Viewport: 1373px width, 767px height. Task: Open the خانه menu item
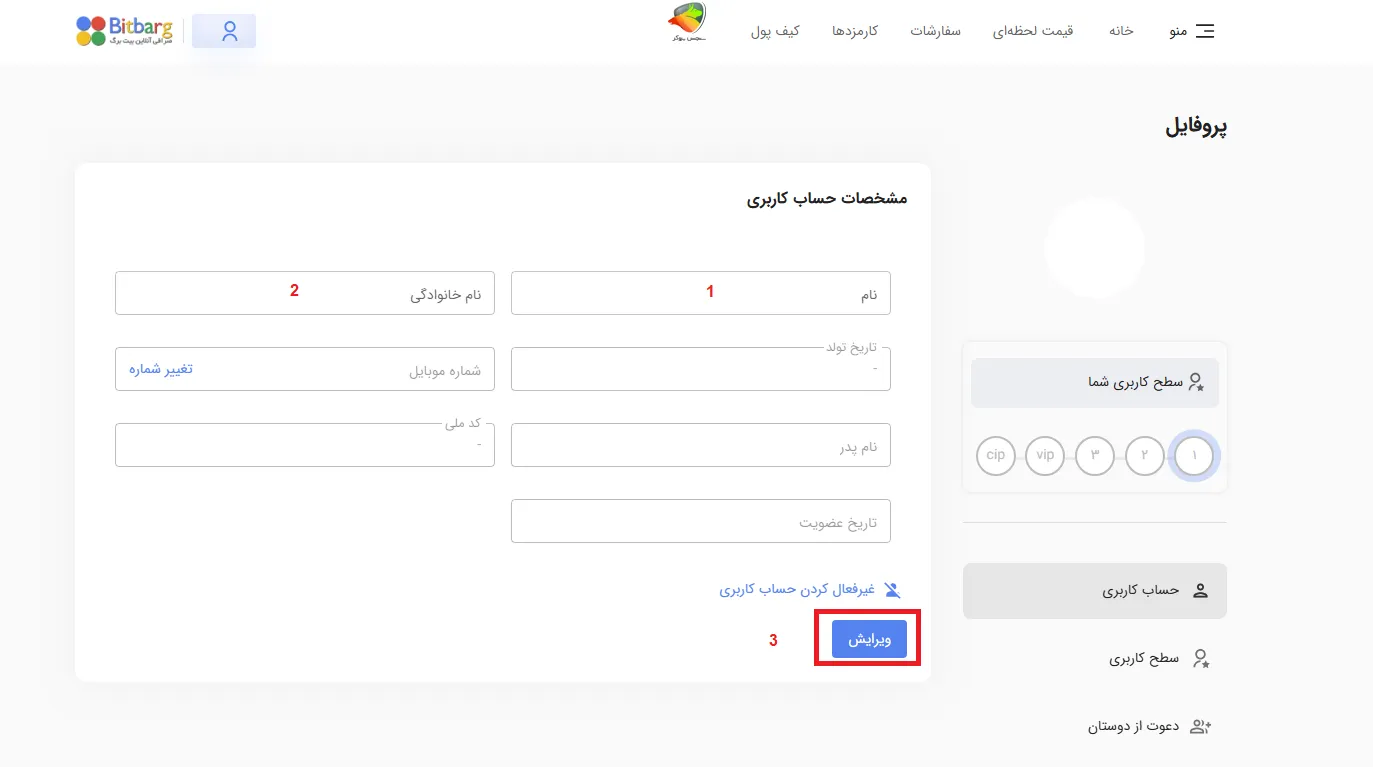coord(1120,31)
